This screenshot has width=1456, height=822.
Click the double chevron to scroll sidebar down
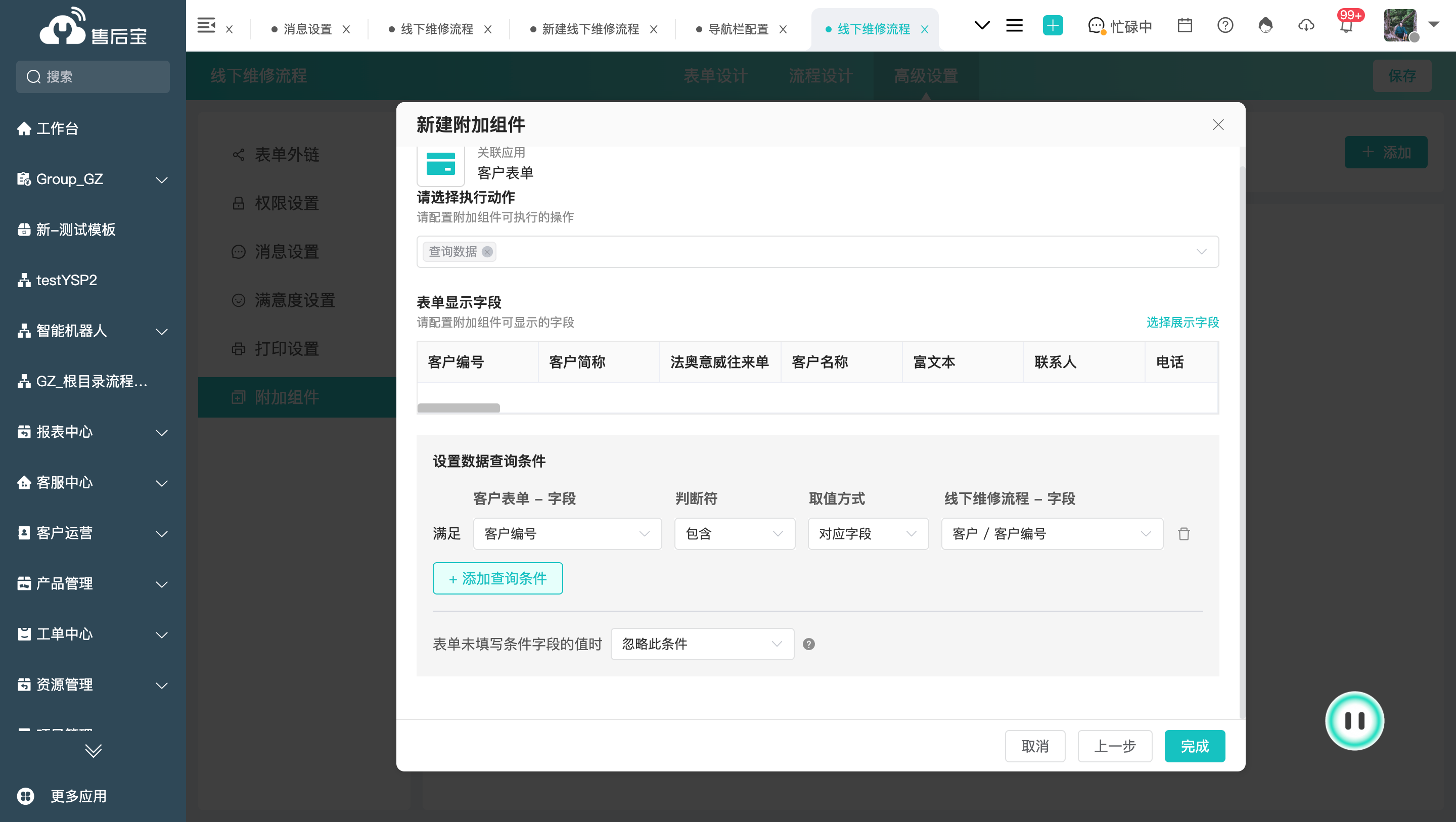click(x=93, y=751)
